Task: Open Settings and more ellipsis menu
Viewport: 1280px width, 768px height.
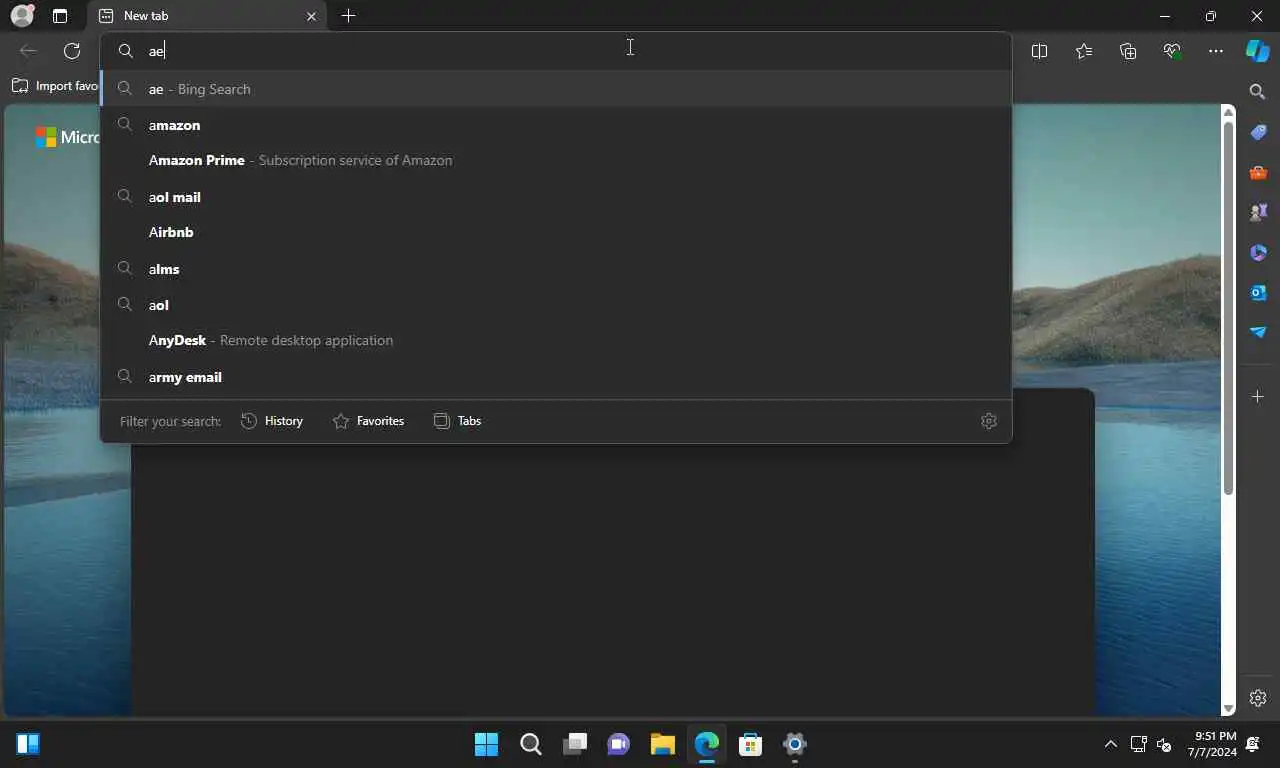Action: (x=1216, y=51)
